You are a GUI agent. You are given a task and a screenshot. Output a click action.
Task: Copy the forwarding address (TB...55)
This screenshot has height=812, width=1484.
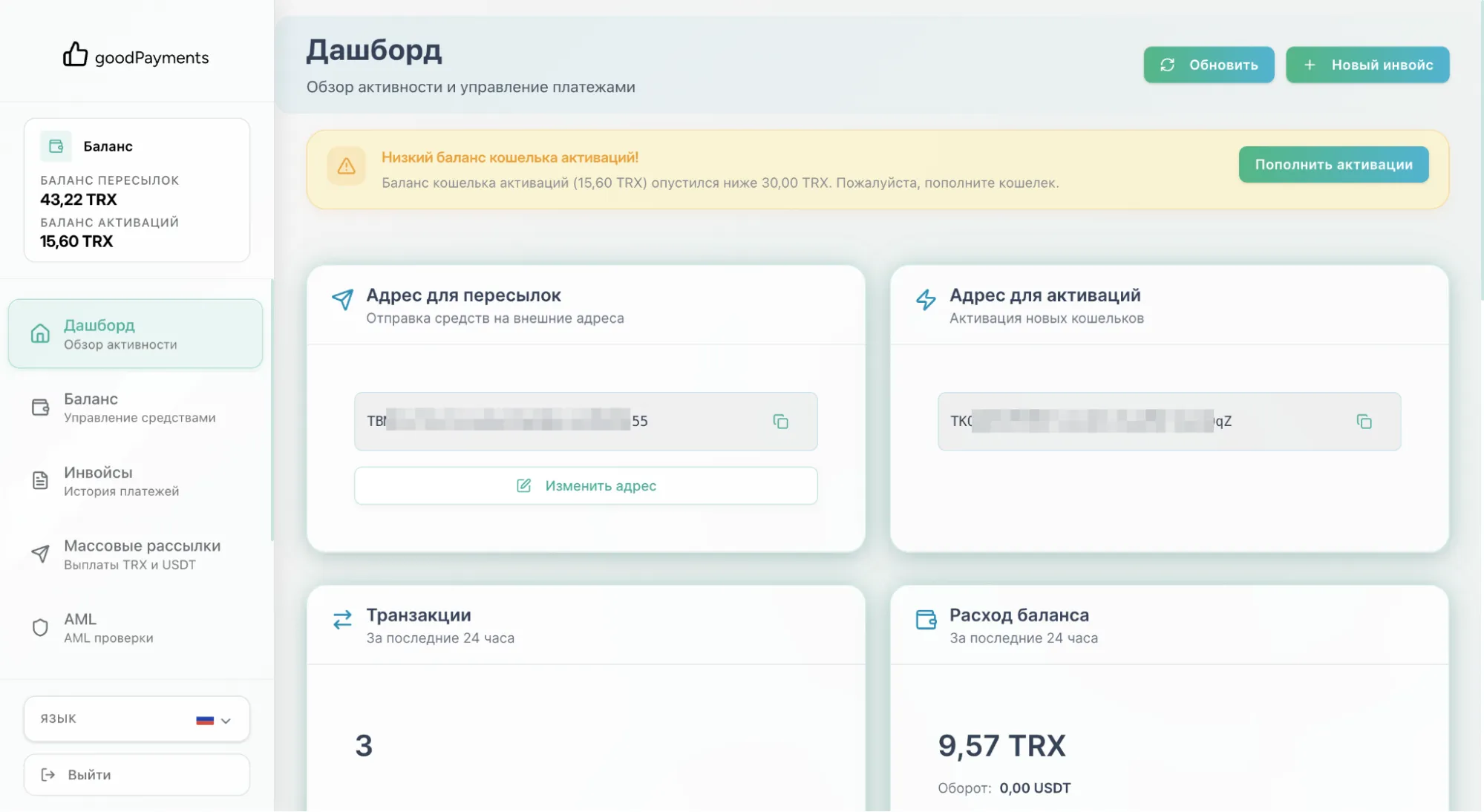click(x=780, y=422)
